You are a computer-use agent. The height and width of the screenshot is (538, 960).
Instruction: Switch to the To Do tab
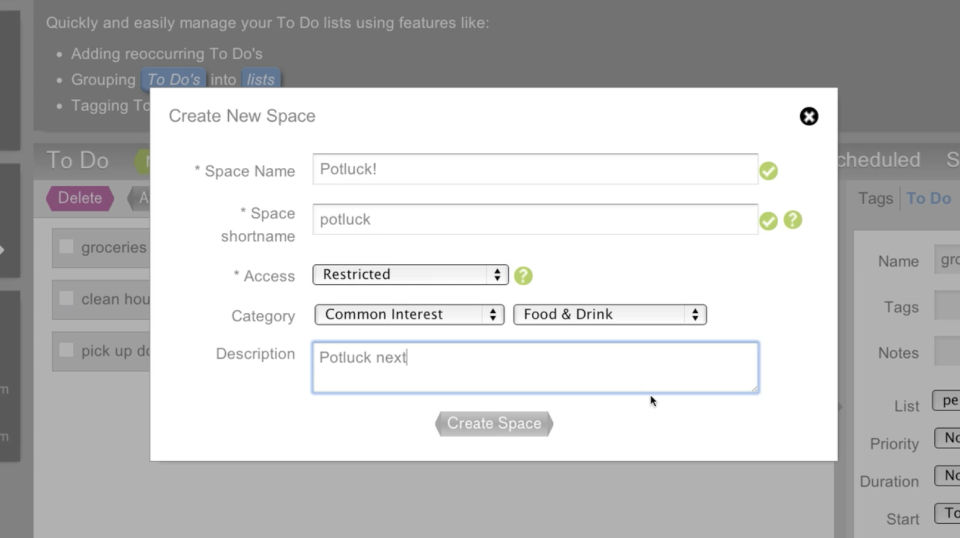click(928, 198)
